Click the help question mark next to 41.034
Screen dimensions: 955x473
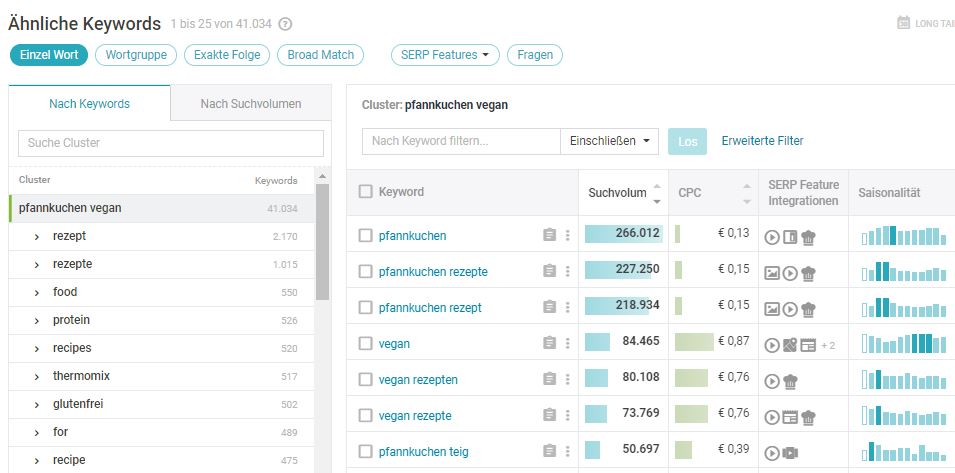[285, 24]
